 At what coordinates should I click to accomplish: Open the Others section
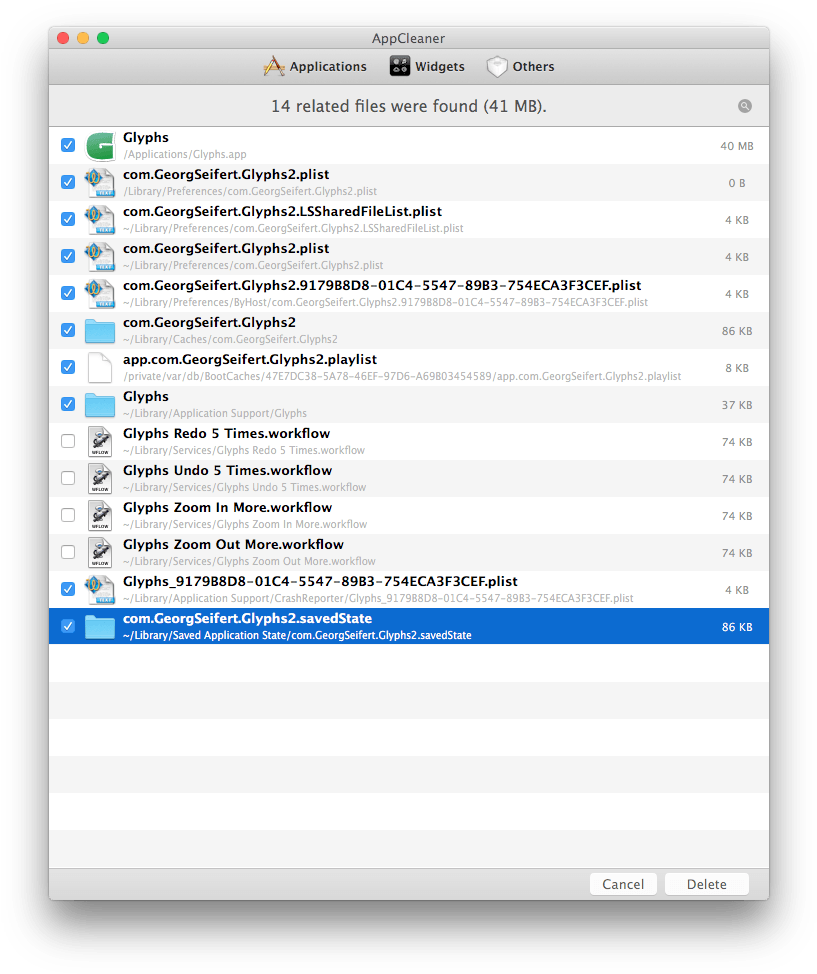coord(520,66)
